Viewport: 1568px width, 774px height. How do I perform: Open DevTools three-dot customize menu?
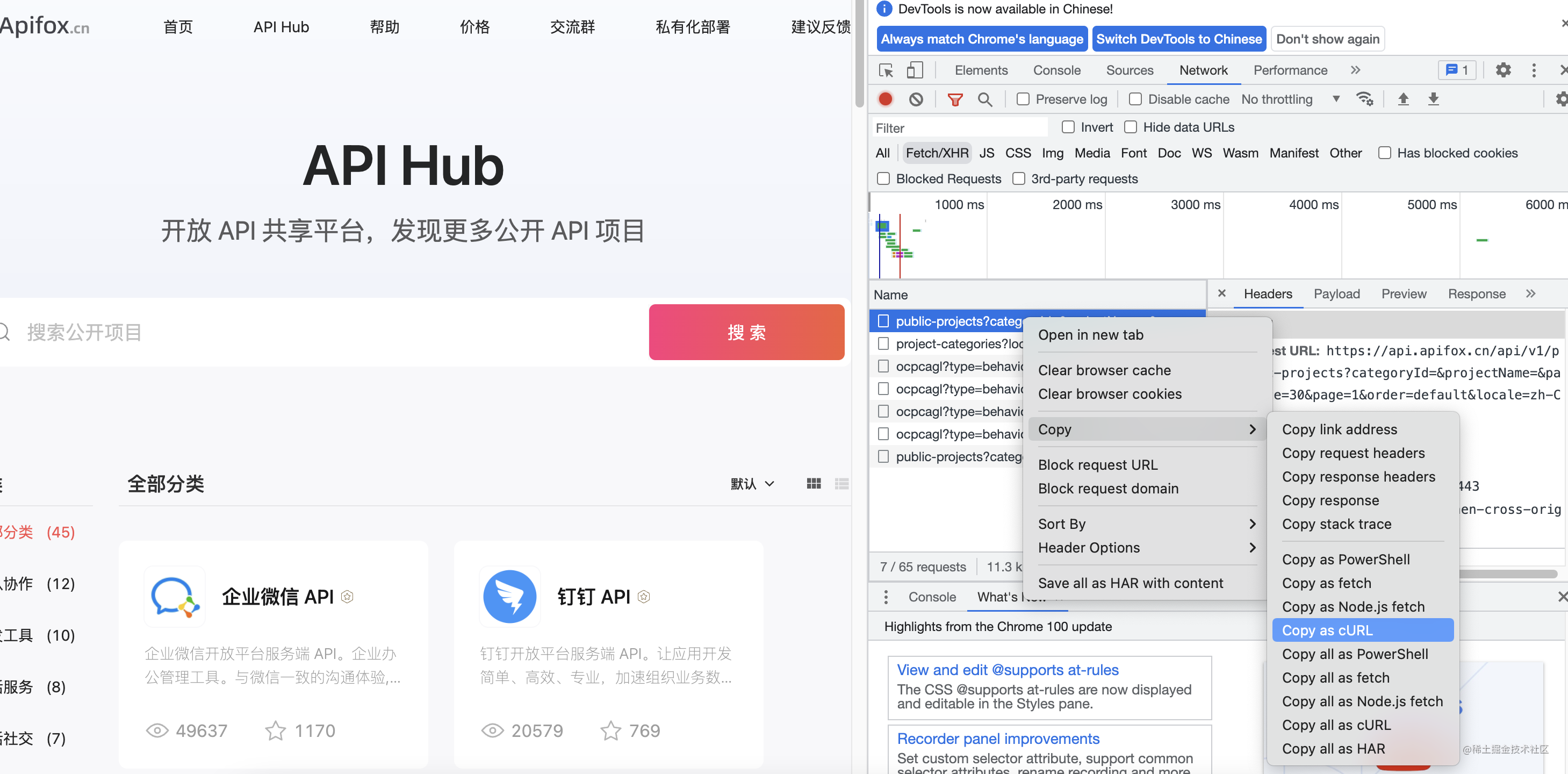point(1533,70)
